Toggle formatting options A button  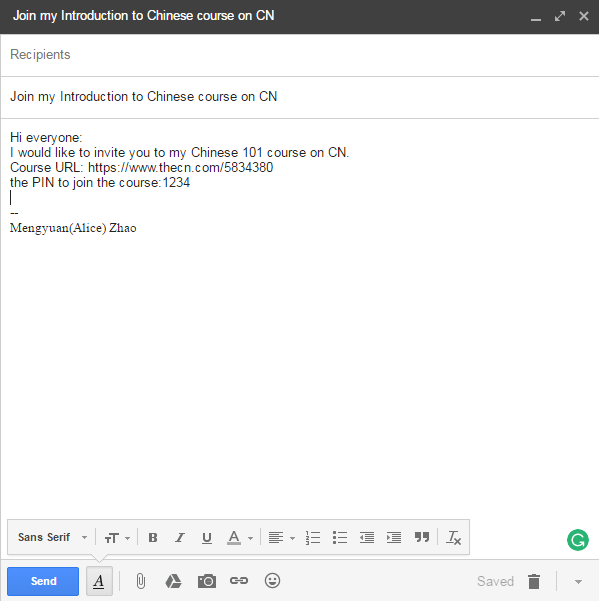(99, 581)
